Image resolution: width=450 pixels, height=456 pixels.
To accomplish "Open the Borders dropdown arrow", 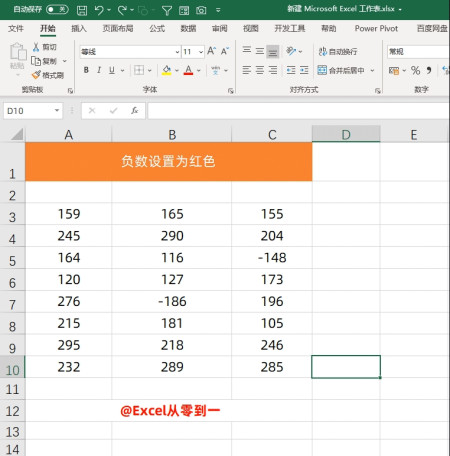I will [150, 70].
